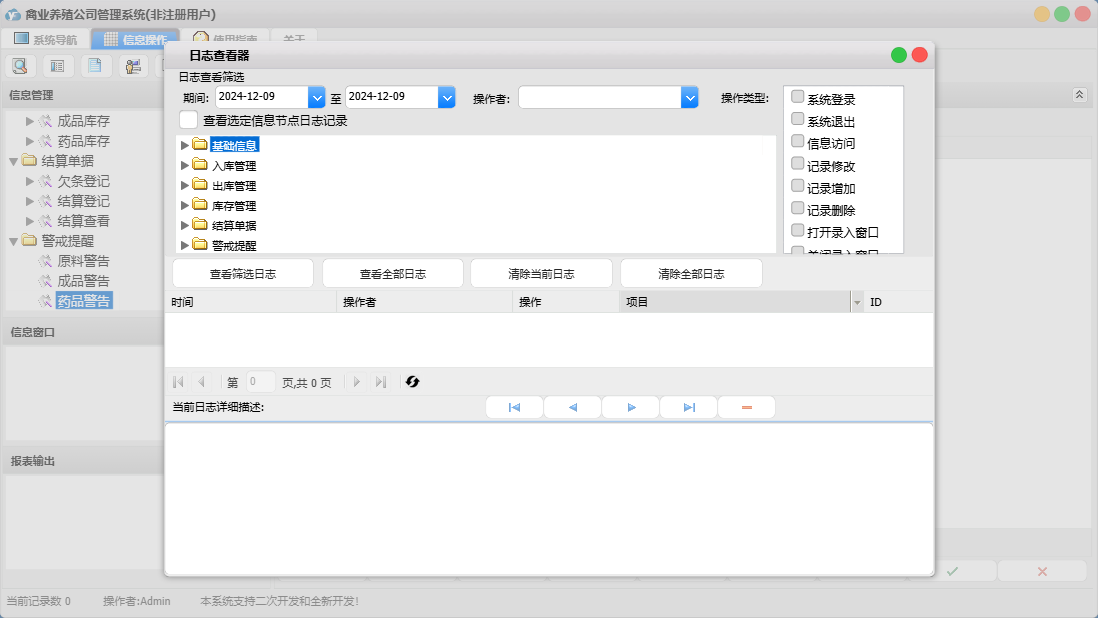Click the refresh icon in log pager
This screenshot has width=1098, height=618.
coord(412,382)
